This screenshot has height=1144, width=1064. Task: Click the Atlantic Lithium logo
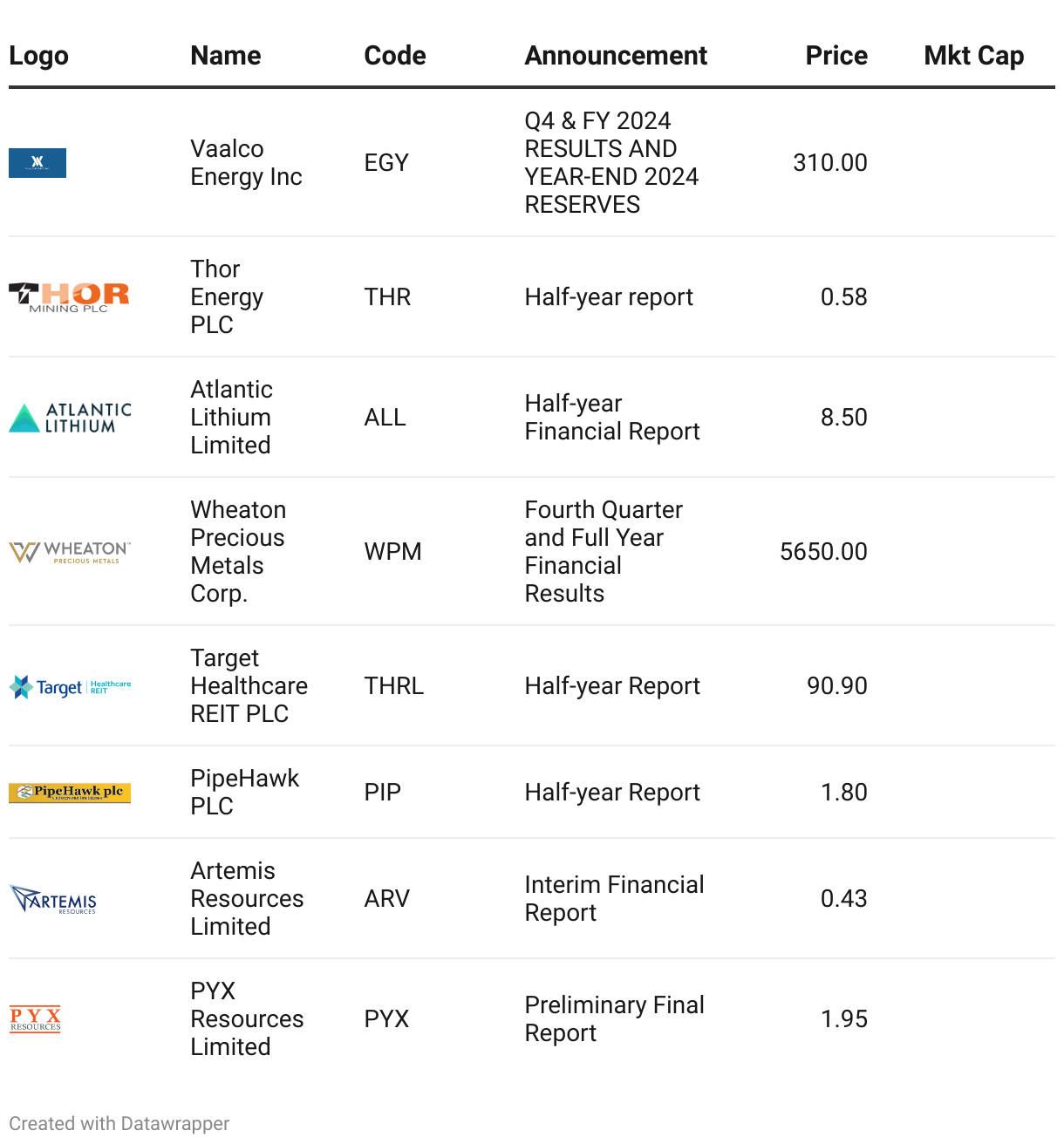(70, 418)
